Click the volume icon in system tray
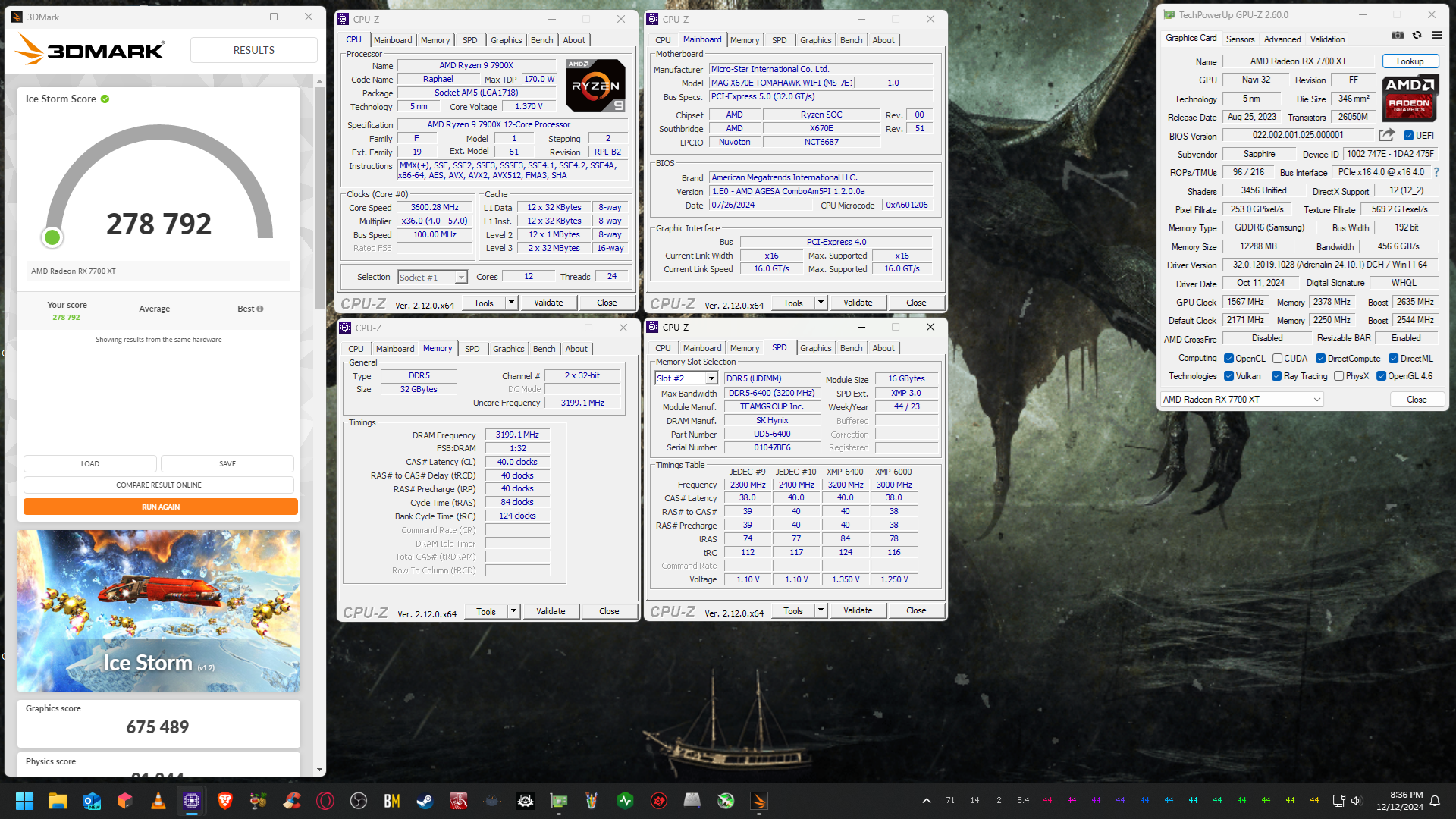Image resolution: width=1456 pixels, height=819 pixels. (1357, 801)
